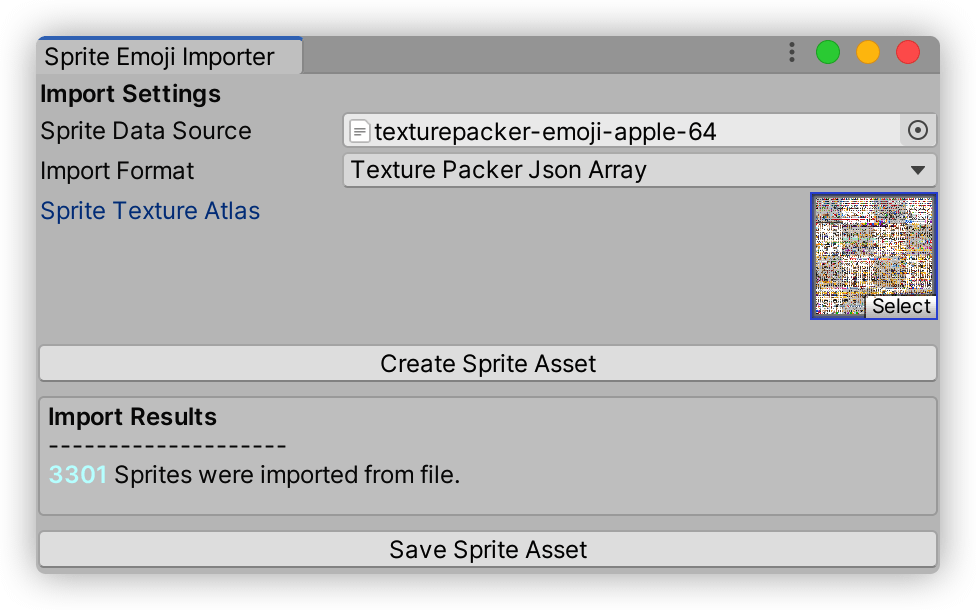Click Select on the texture atlas preview
976x610 pixels.
tap(900, 306)
